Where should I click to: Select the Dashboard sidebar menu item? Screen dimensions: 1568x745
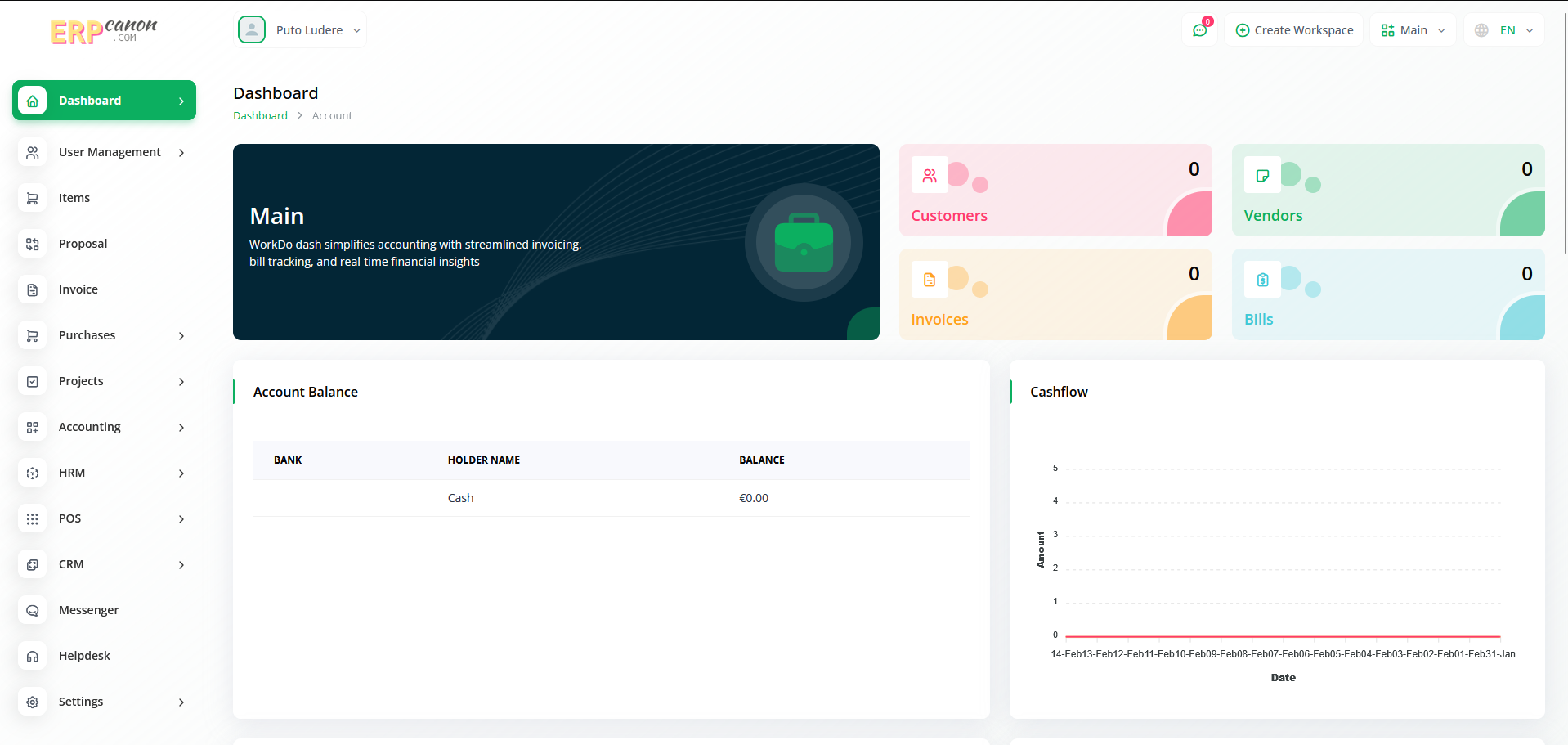tap(104, 101)
